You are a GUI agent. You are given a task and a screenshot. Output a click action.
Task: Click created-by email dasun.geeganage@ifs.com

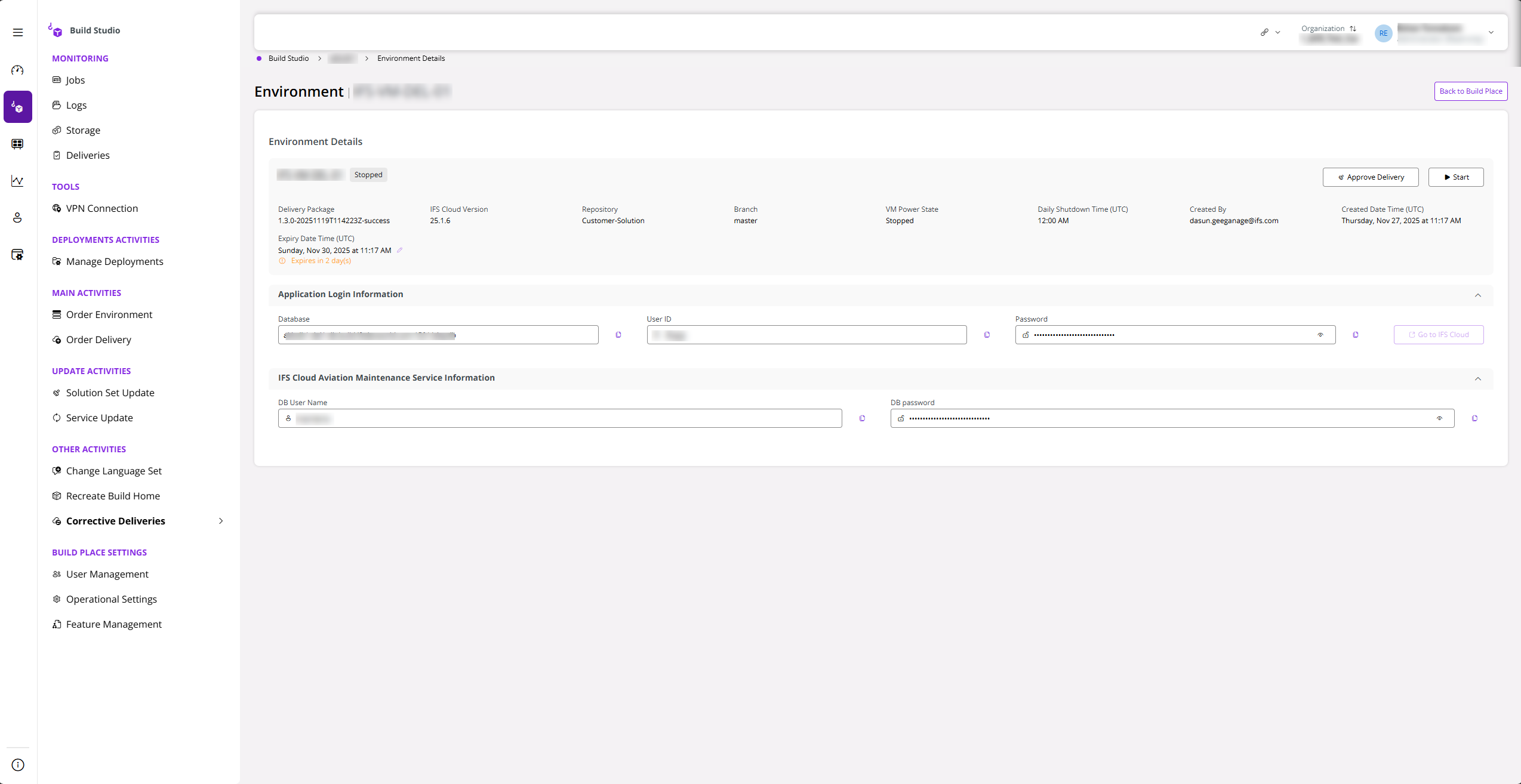tap(1234, 221)
